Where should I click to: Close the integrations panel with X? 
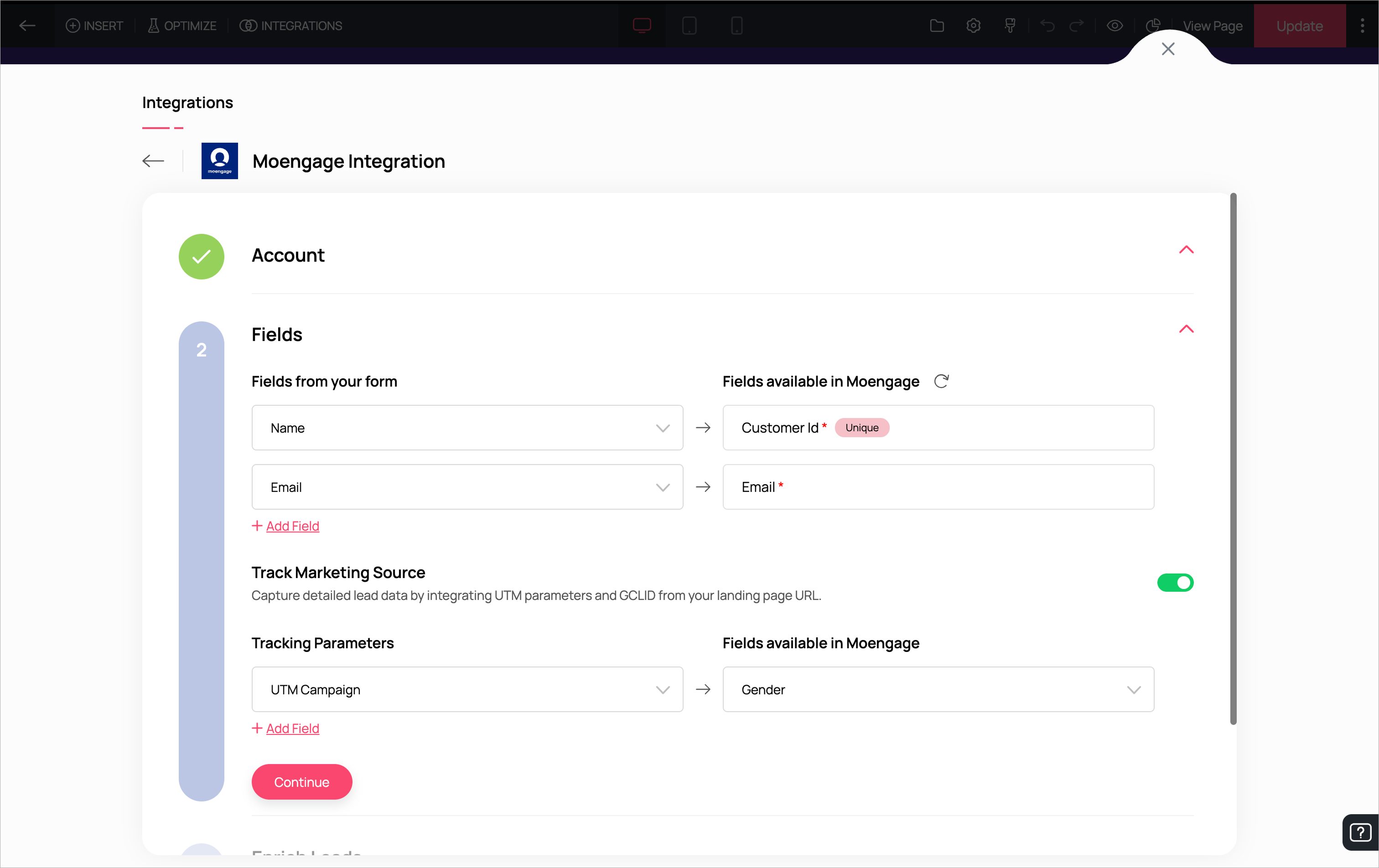1168,49
